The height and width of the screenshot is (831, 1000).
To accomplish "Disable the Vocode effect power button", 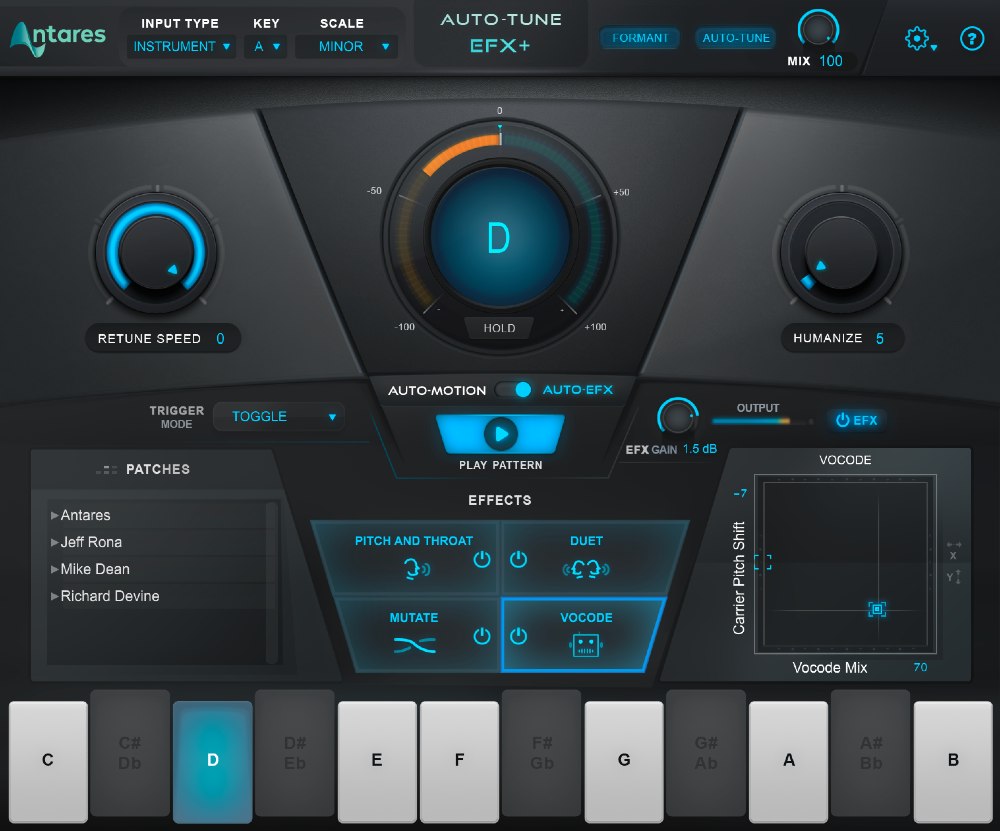I will pyautogui.click(x=519, y=634).
